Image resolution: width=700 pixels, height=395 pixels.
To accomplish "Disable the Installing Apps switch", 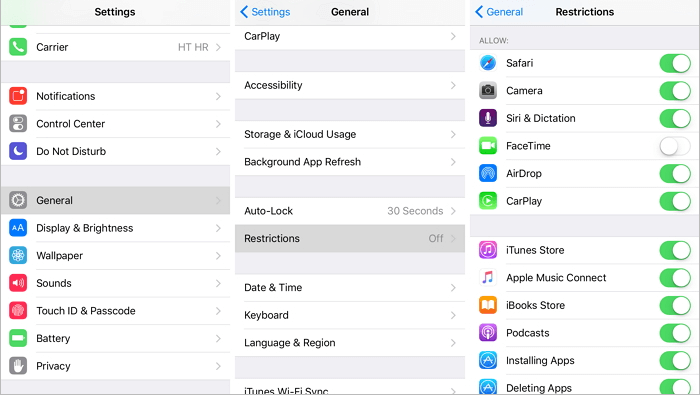I will click(x=675, y=360).
